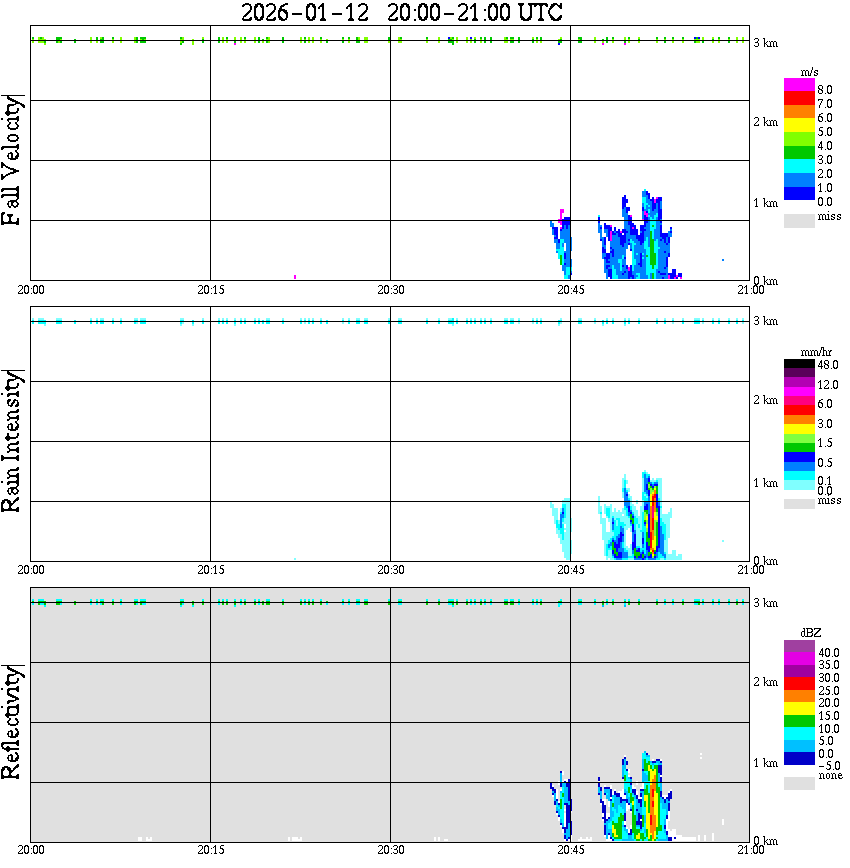
Task: Click the 40.0 value in dBZ legend
Action: 829,653
